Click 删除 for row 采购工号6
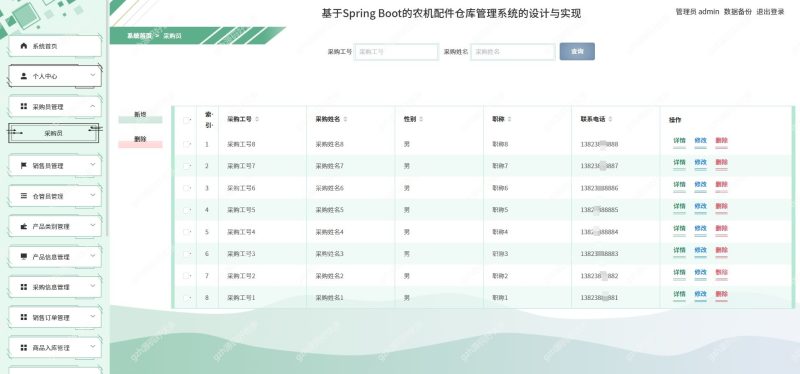This screenshot has width=800, height=374. coord(721,185)
